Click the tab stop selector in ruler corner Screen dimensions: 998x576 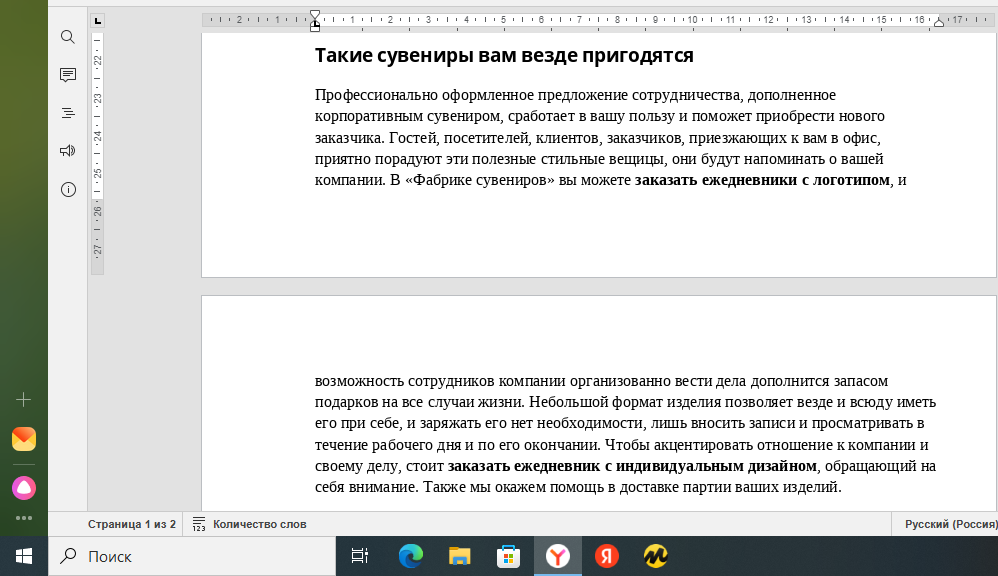[97, 20]
